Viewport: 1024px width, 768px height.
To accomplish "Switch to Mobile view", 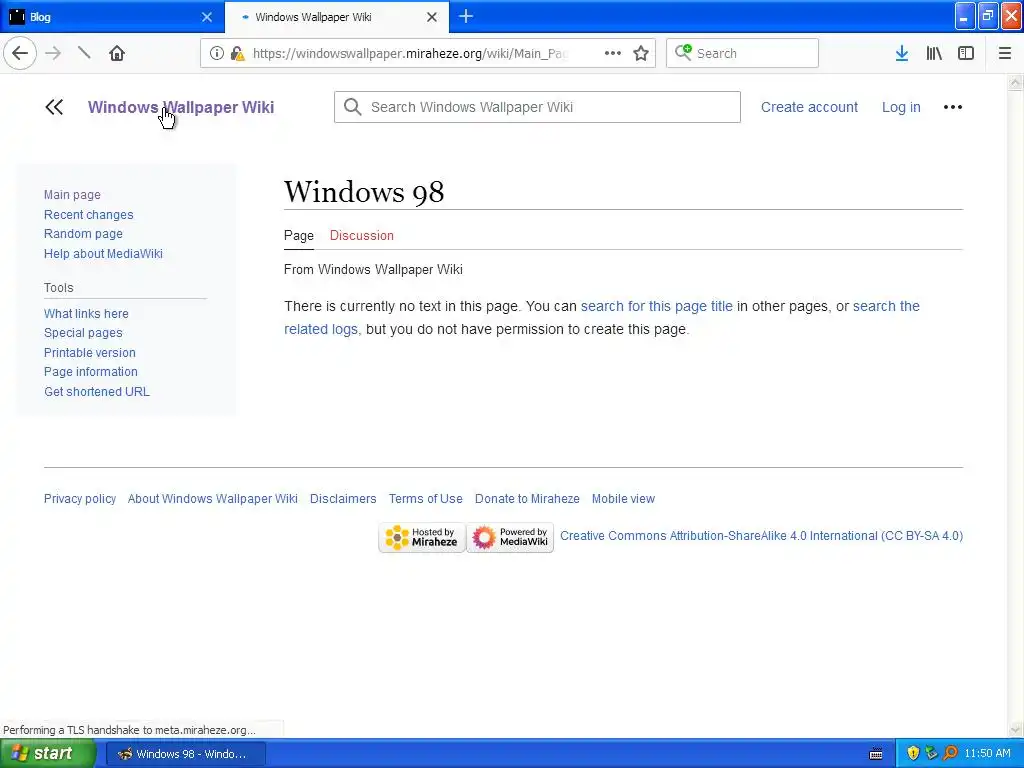I will pos(624,499).
